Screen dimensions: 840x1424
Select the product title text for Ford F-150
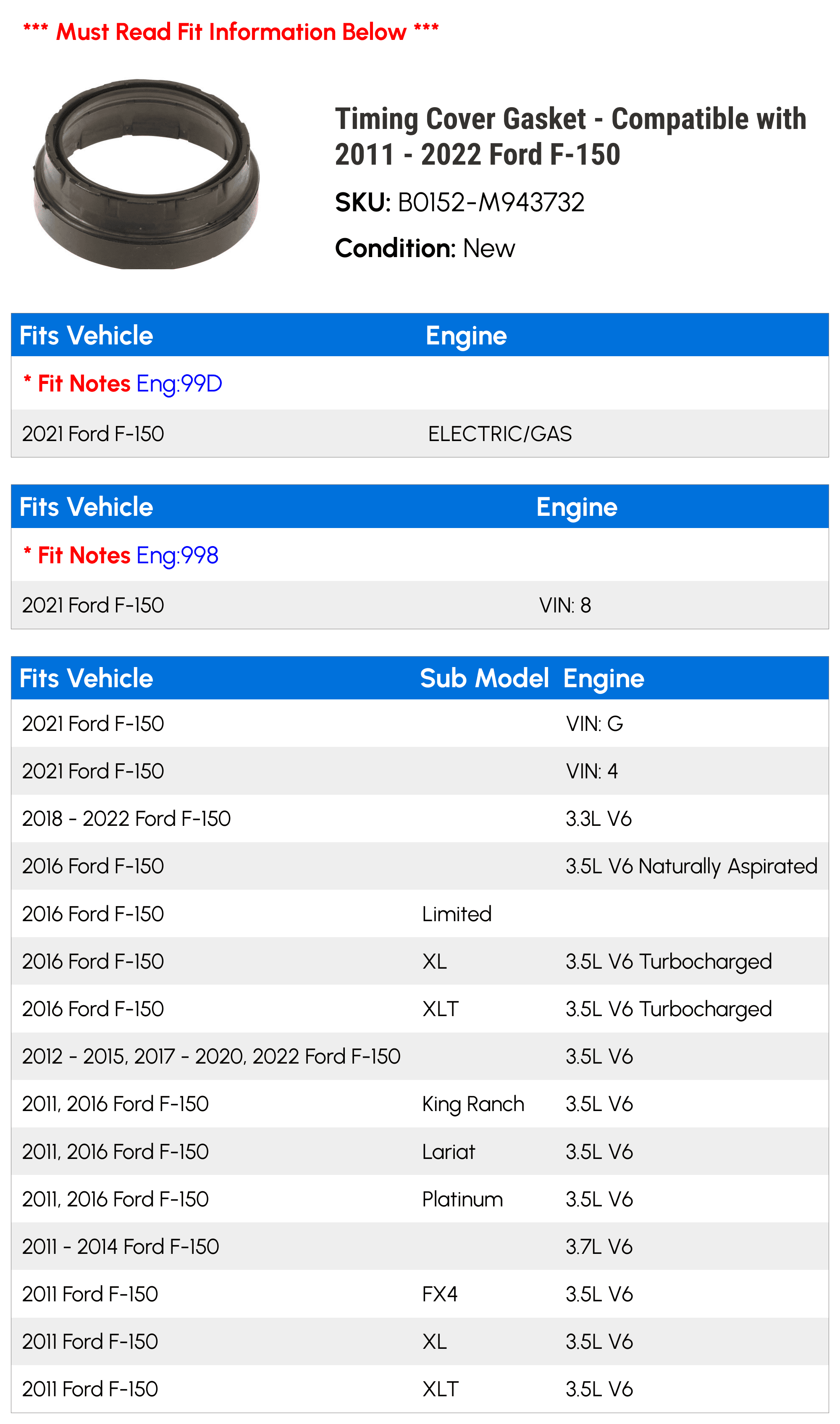[x=570, y=137]
